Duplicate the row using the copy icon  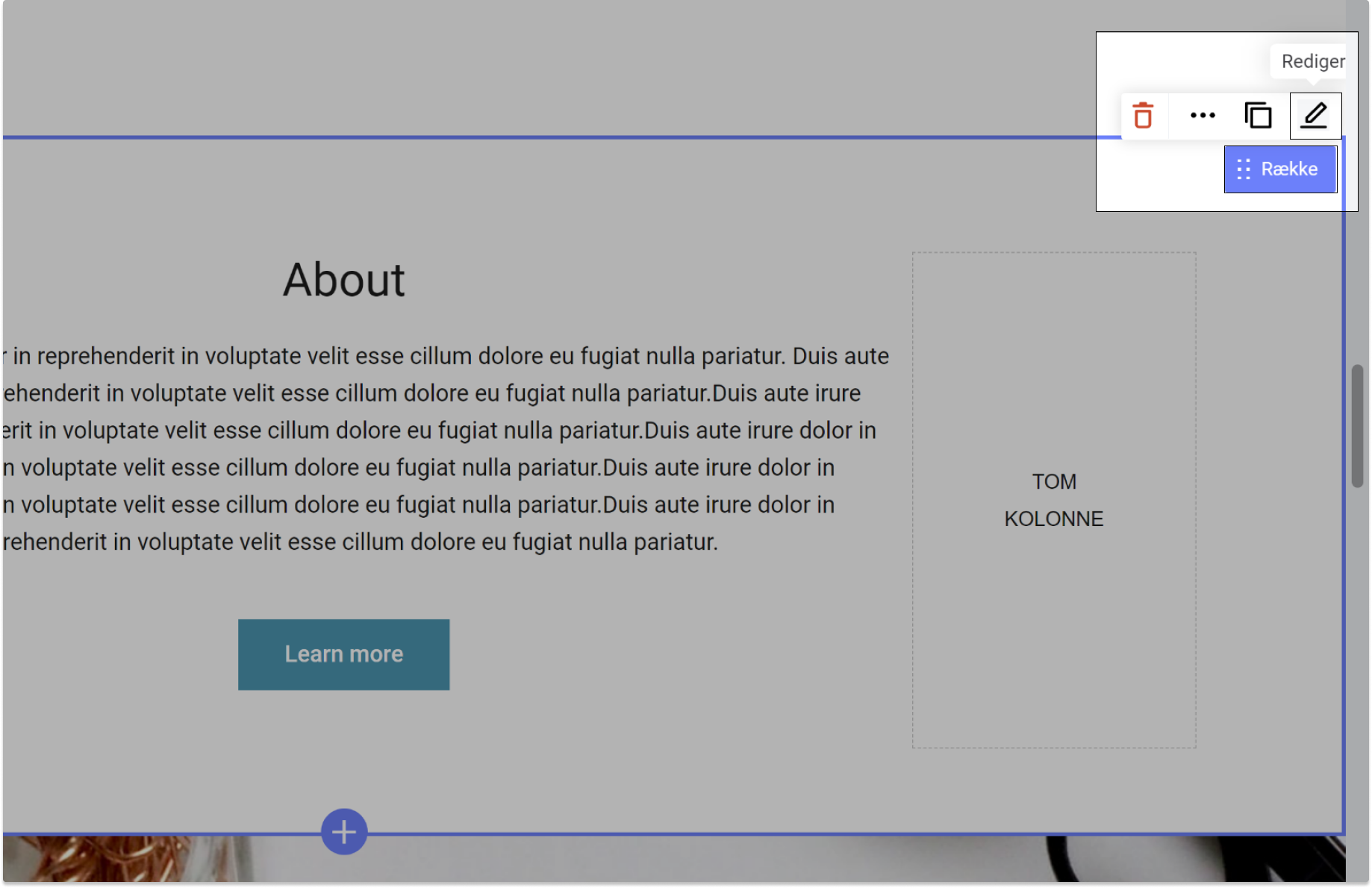[x=1258, y=116]
